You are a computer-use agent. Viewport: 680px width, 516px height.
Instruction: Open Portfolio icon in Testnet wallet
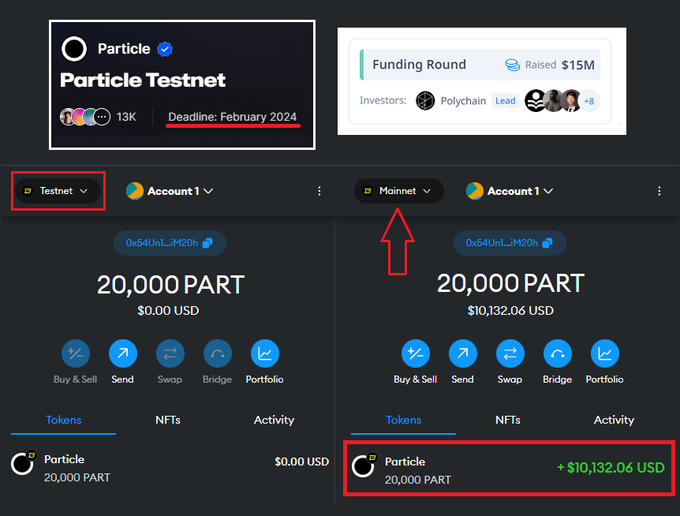[265, 353]
